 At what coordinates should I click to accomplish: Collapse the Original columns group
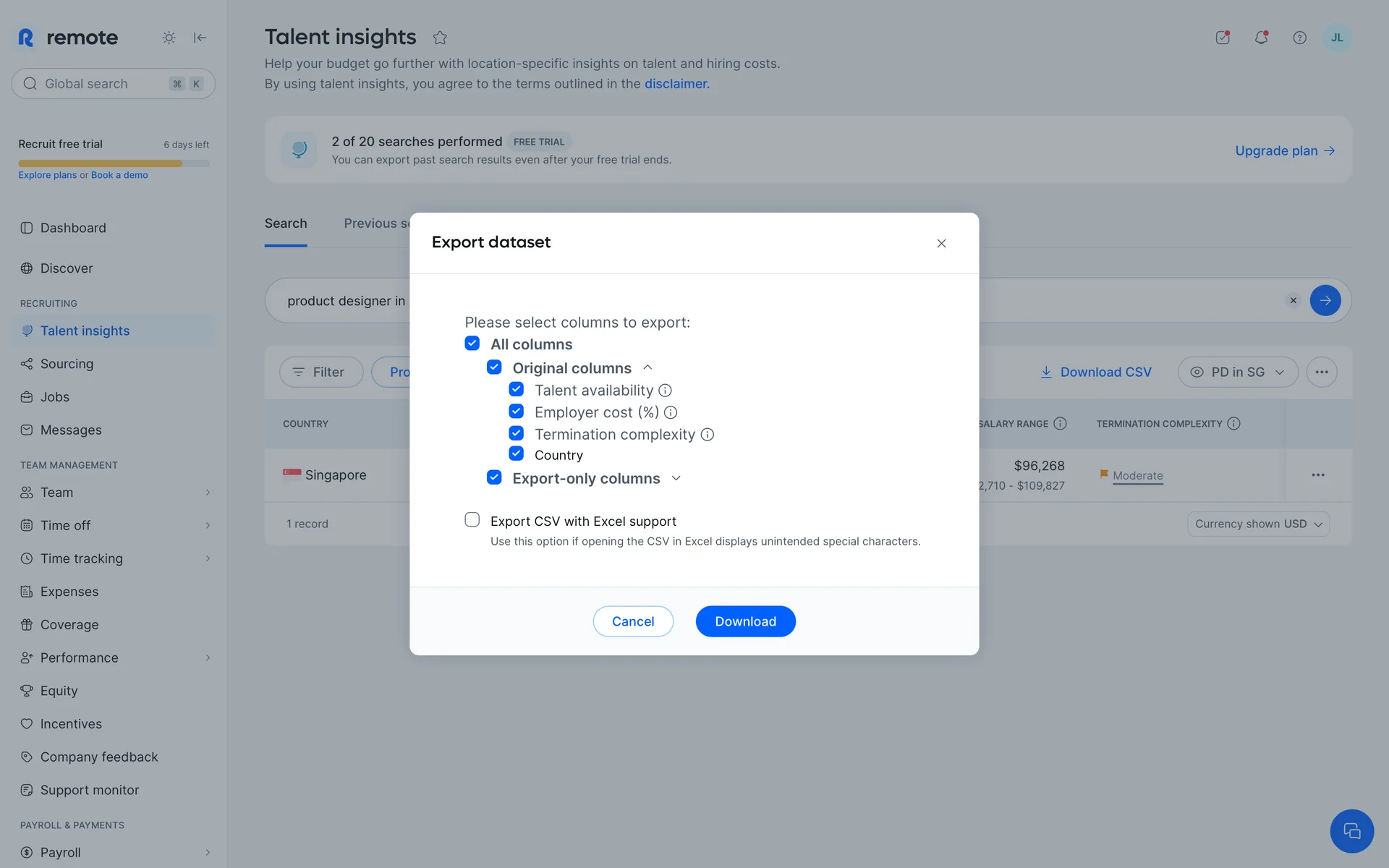[x=647, y=367]
